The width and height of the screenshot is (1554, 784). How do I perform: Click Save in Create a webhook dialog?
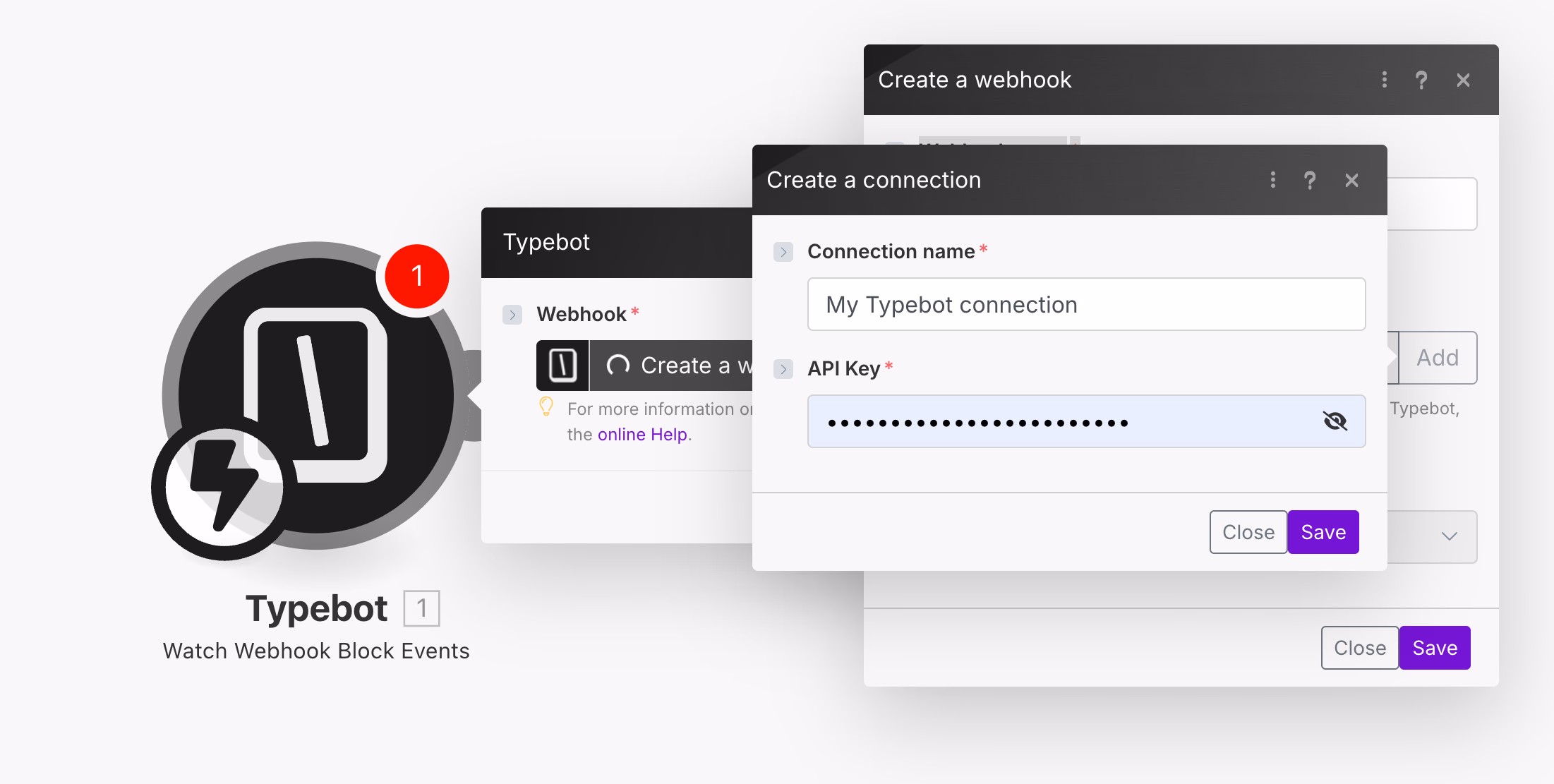click(1435, 648)
